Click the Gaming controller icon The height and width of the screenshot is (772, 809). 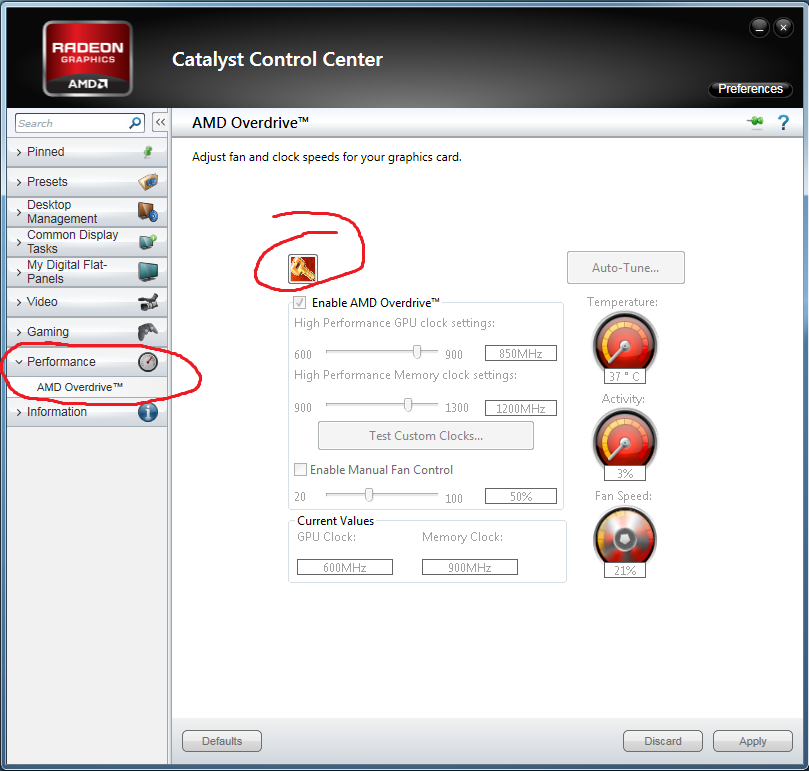(148, 332)
